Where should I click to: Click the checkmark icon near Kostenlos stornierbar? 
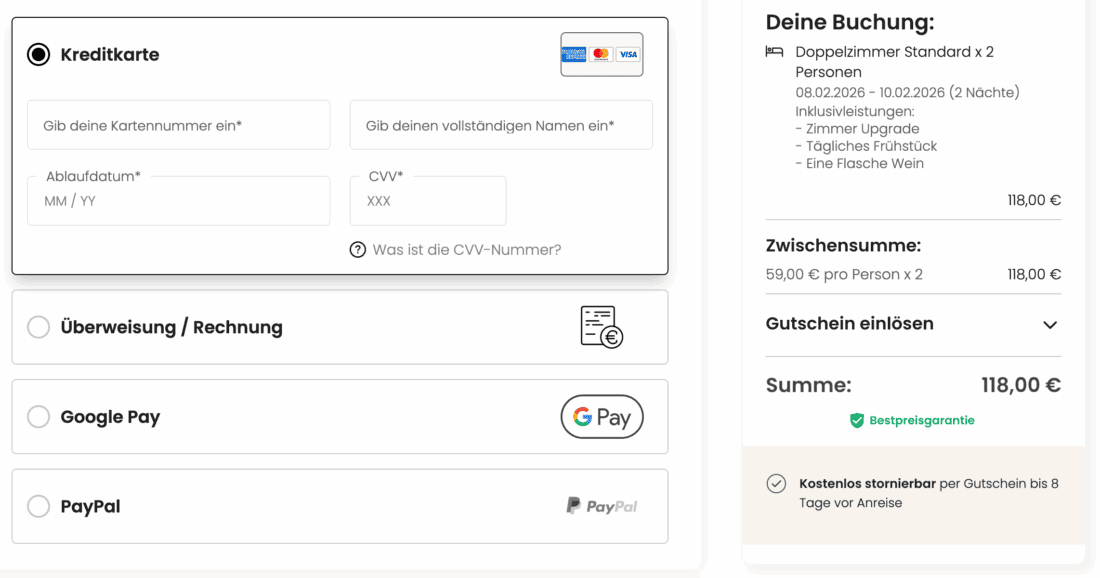(776, 484)
